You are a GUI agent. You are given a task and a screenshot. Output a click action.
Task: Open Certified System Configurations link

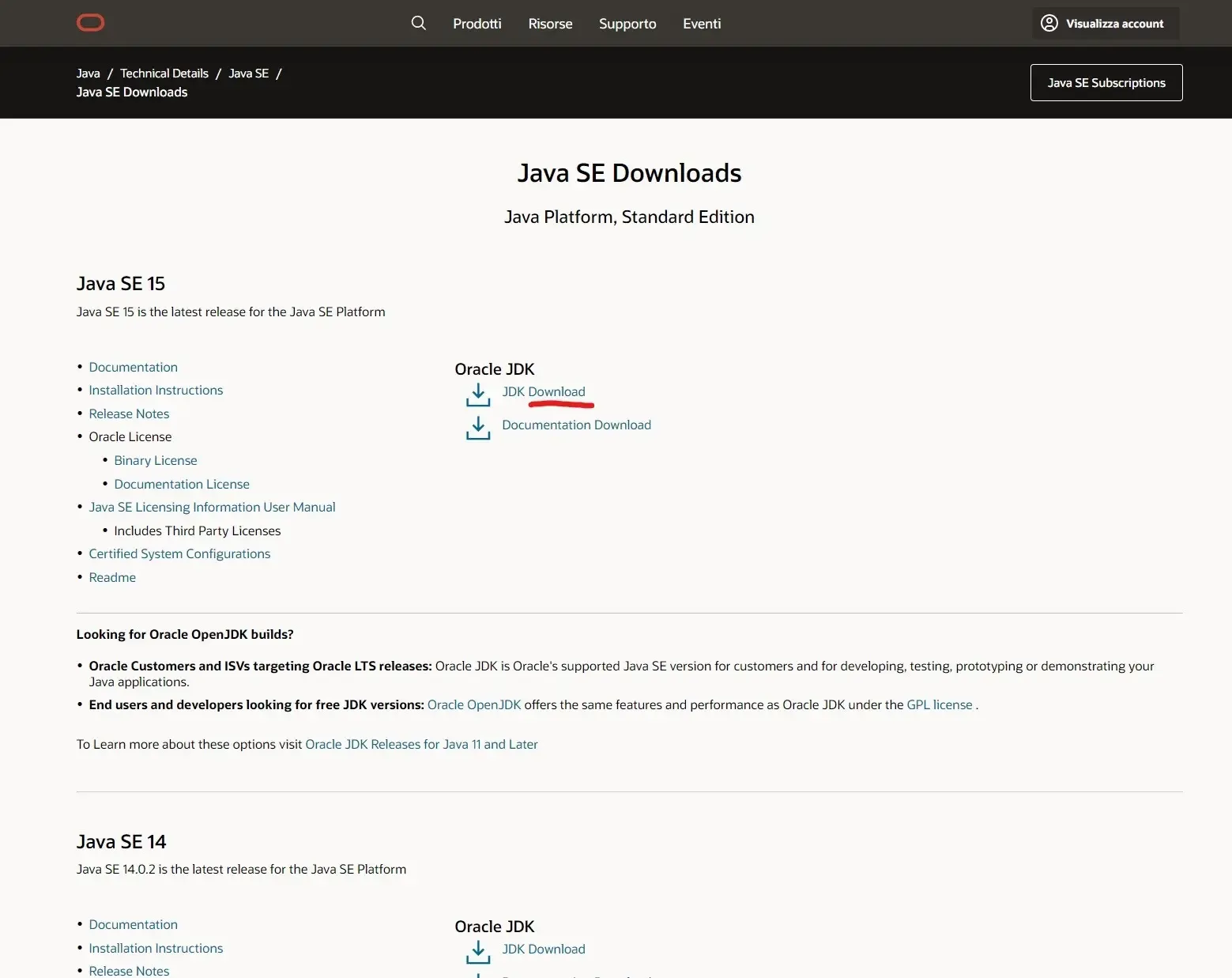click(x=179, y=554)
